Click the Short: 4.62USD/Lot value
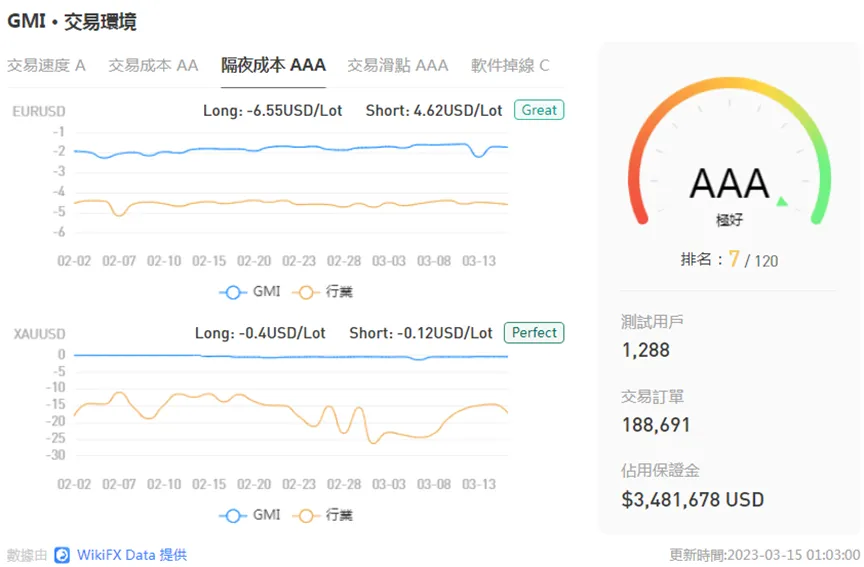The width and height of the screenshot is (864, 567). click(x=434, y=111)
